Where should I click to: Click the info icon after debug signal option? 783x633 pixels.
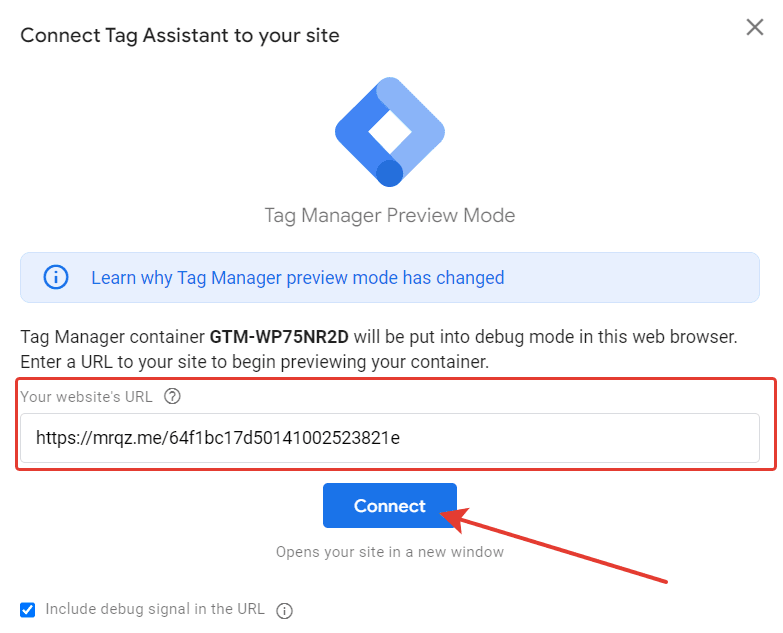click(284, 611)
